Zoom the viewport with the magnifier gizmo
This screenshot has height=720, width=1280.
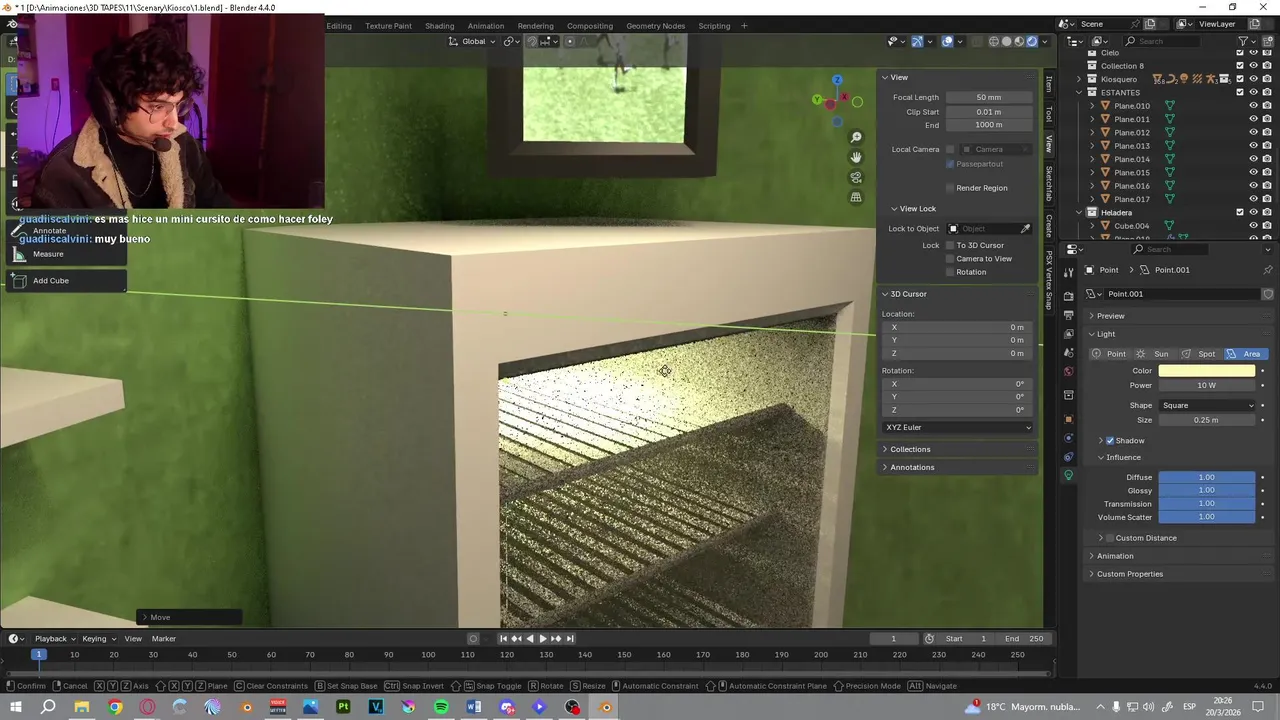856,137
